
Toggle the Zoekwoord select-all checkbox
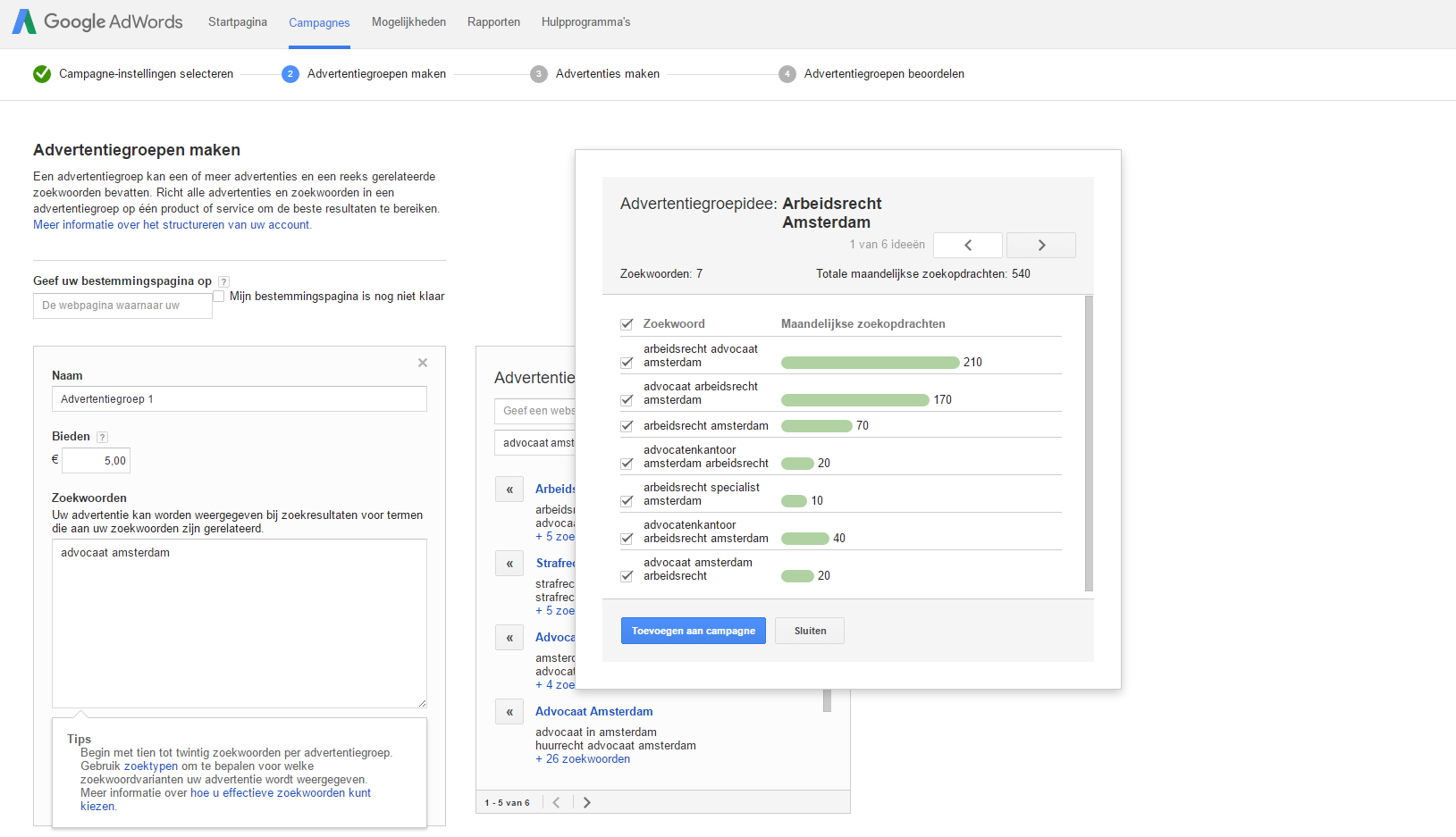(627, 324)
